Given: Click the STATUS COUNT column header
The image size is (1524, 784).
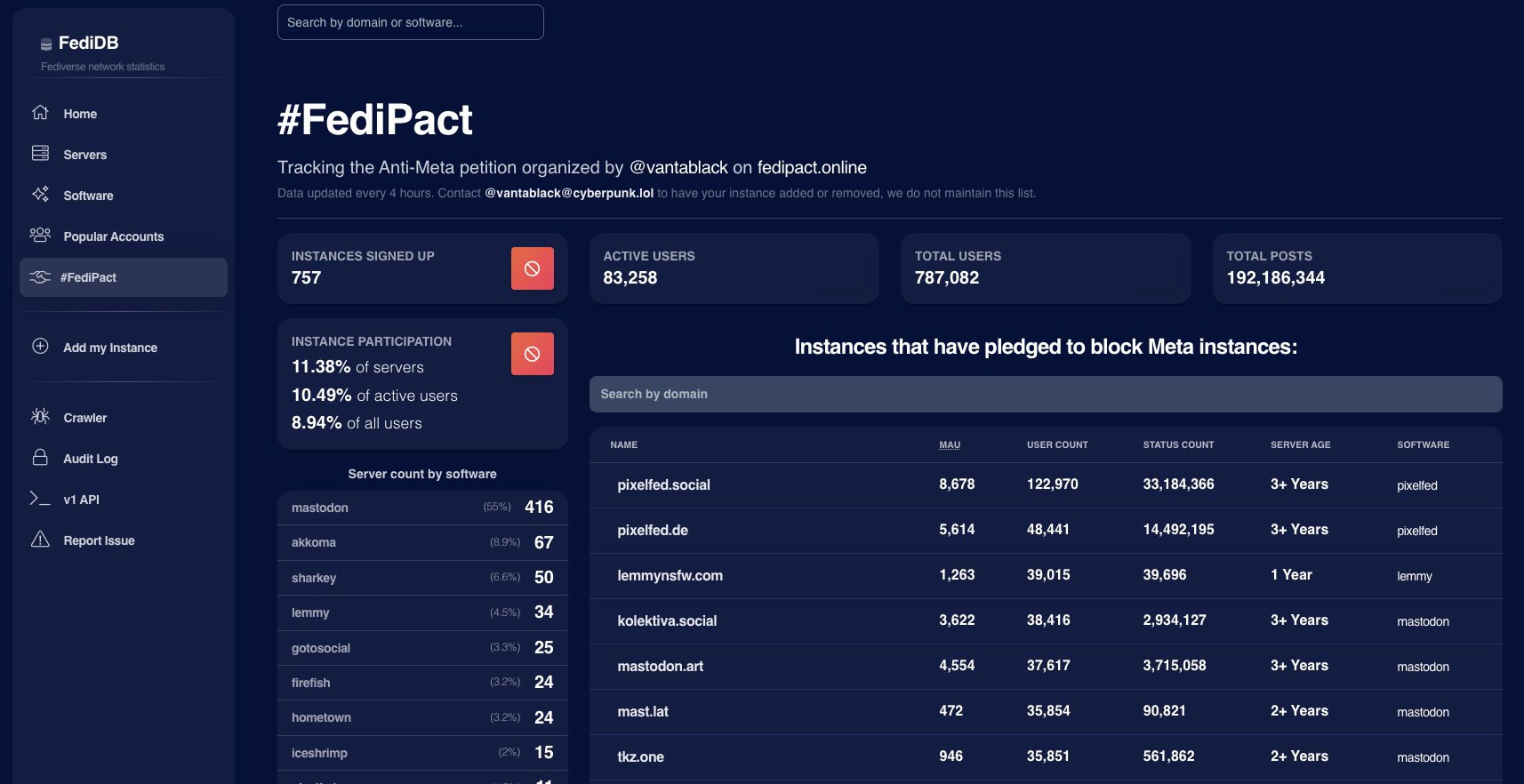Looking at the screenshot, I should 1178,444.
